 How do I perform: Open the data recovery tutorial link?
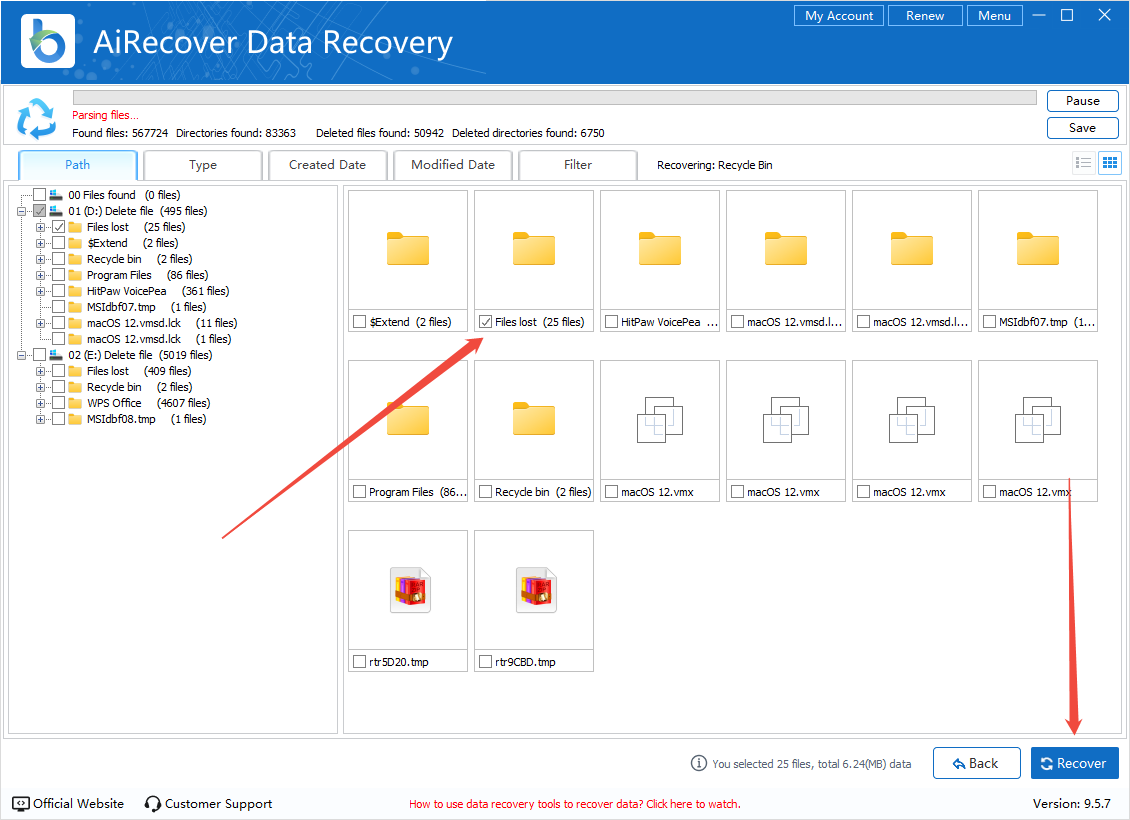(574, 804)
